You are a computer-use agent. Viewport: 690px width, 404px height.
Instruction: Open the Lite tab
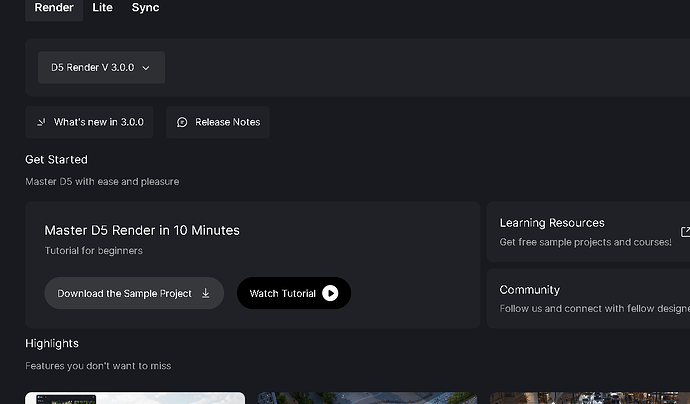[102, 8]
